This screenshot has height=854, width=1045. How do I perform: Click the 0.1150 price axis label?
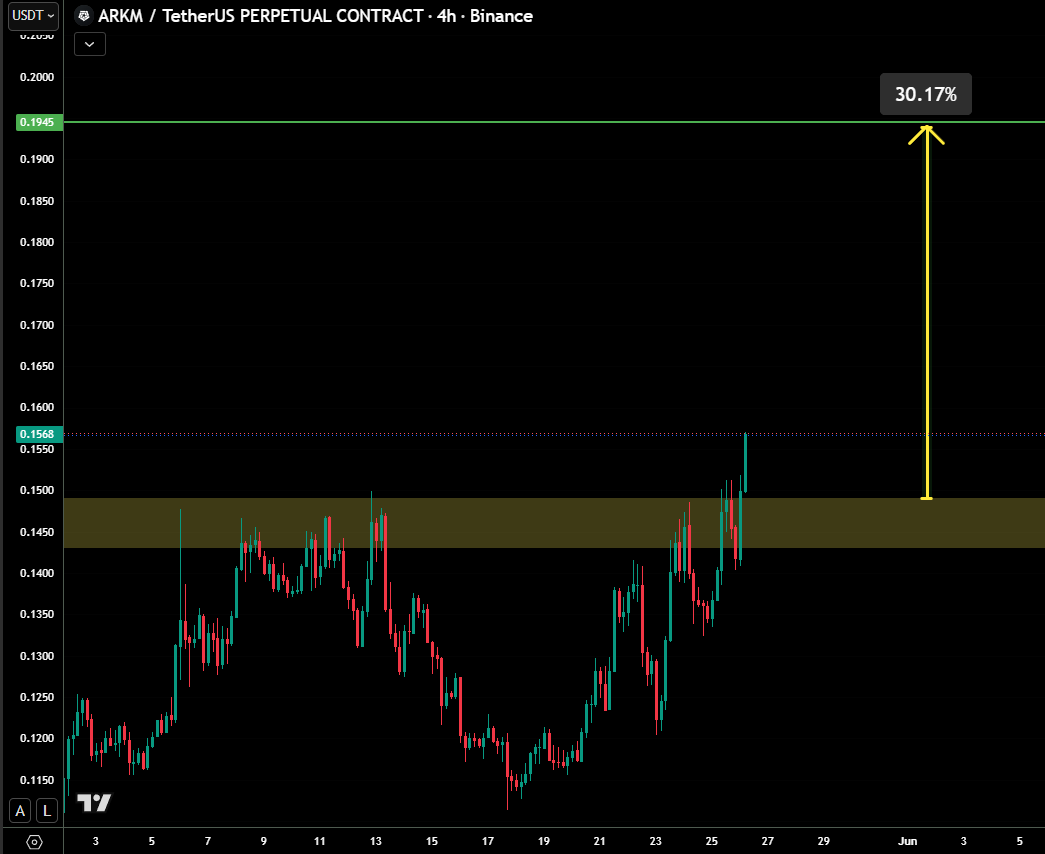(37, 780)
